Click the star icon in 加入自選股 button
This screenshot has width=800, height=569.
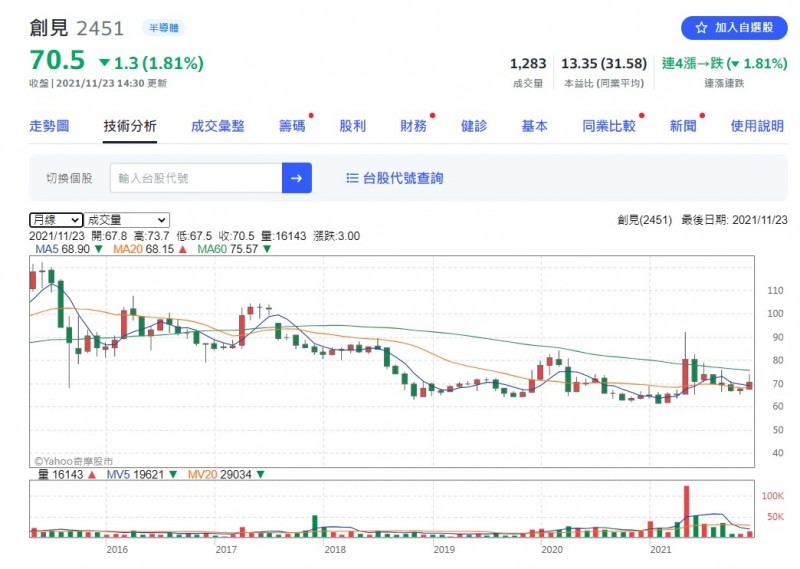701,28
